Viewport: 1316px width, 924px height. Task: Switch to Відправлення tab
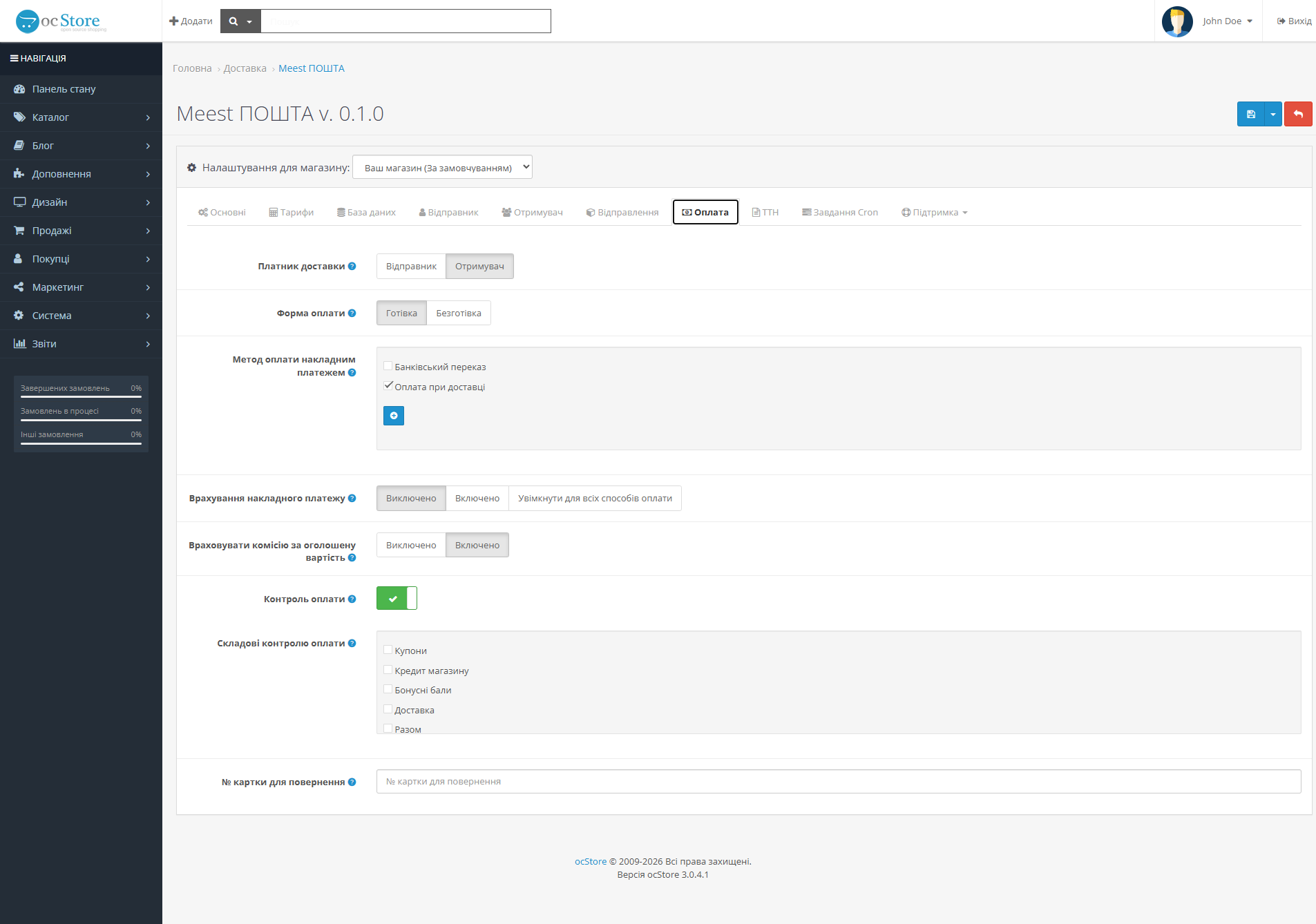coord(622,212)
